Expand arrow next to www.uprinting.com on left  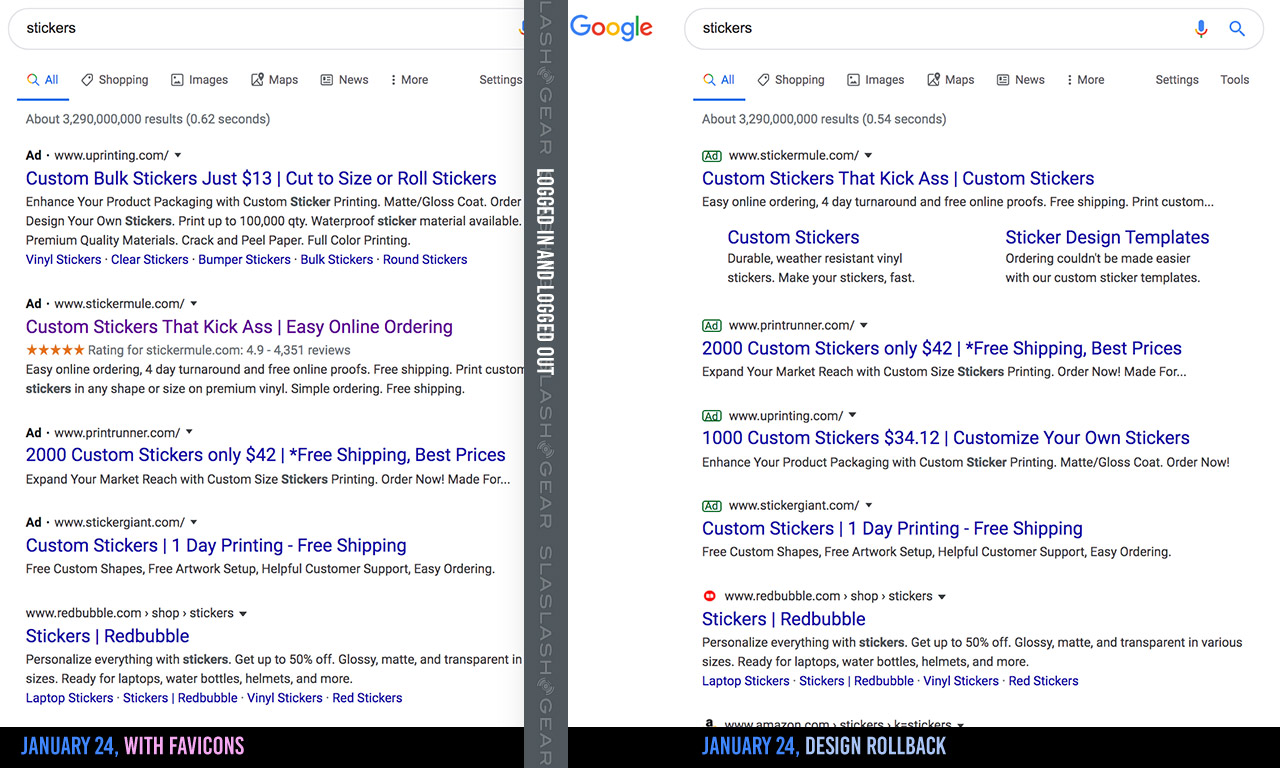click(178, 156)
